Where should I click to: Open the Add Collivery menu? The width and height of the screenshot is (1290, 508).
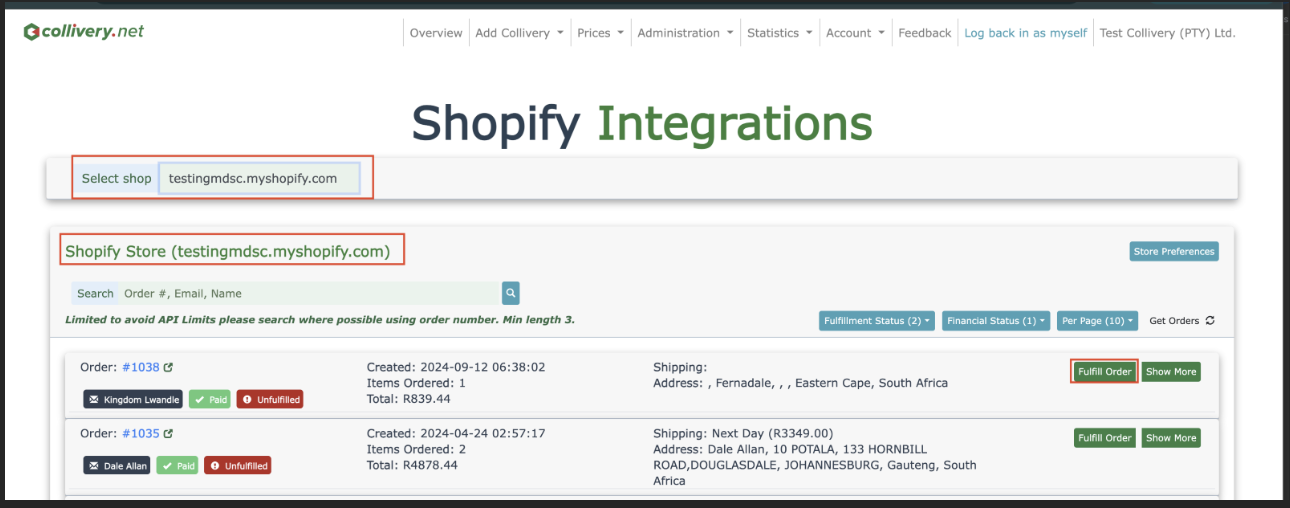[x=519, y=33]
